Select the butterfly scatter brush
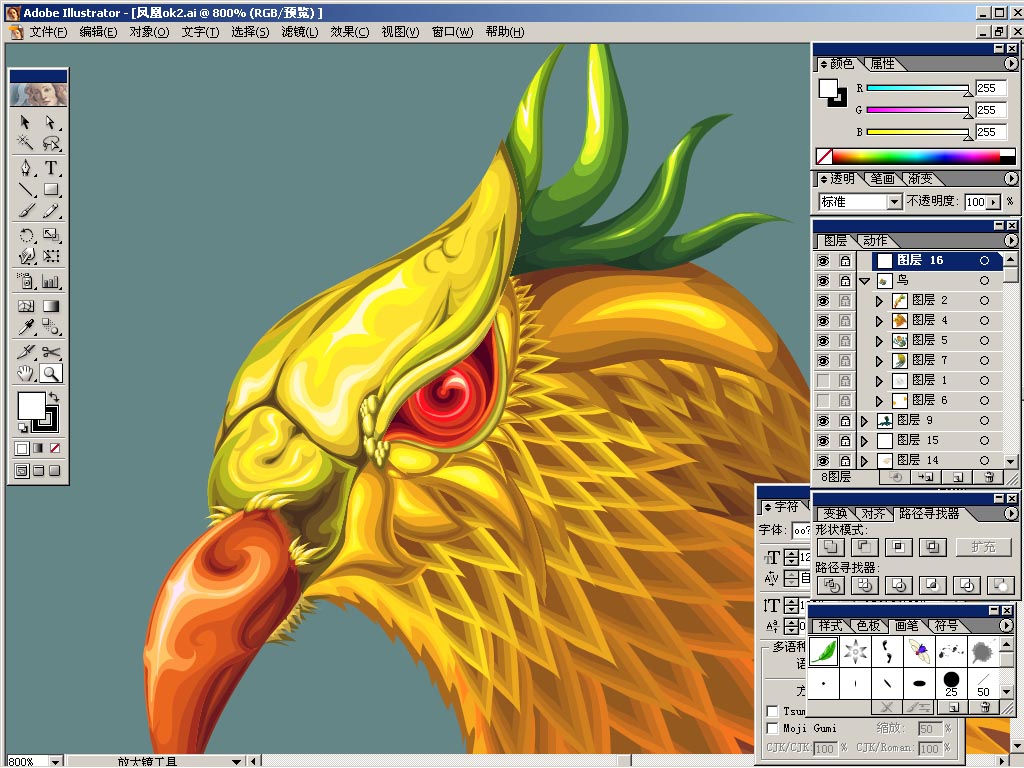The width and height of the screenshot is (1024, 768). click(x=919, y=651)
